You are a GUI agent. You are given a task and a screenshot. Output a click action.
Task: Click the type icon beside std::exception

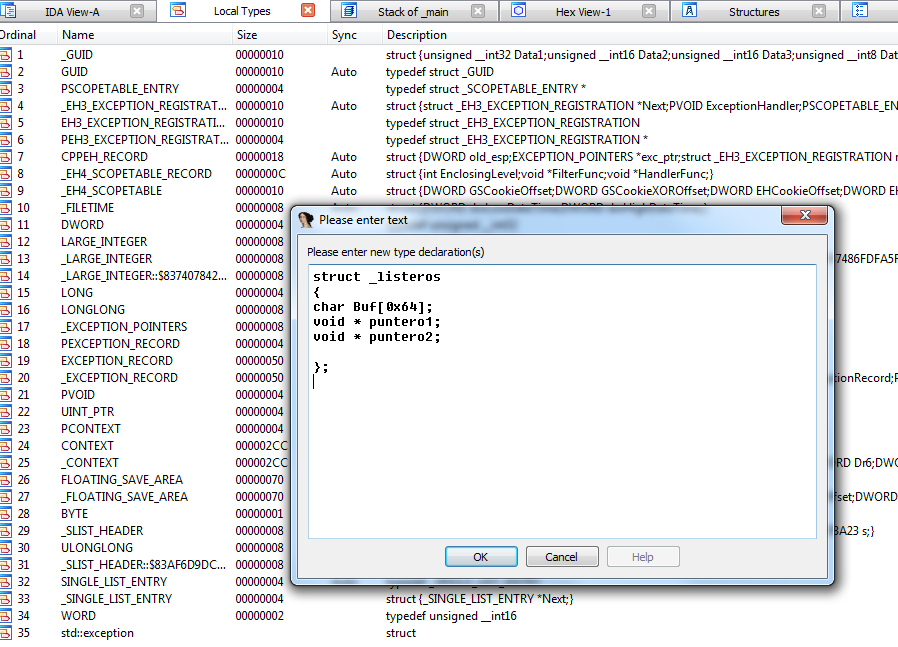5,633
